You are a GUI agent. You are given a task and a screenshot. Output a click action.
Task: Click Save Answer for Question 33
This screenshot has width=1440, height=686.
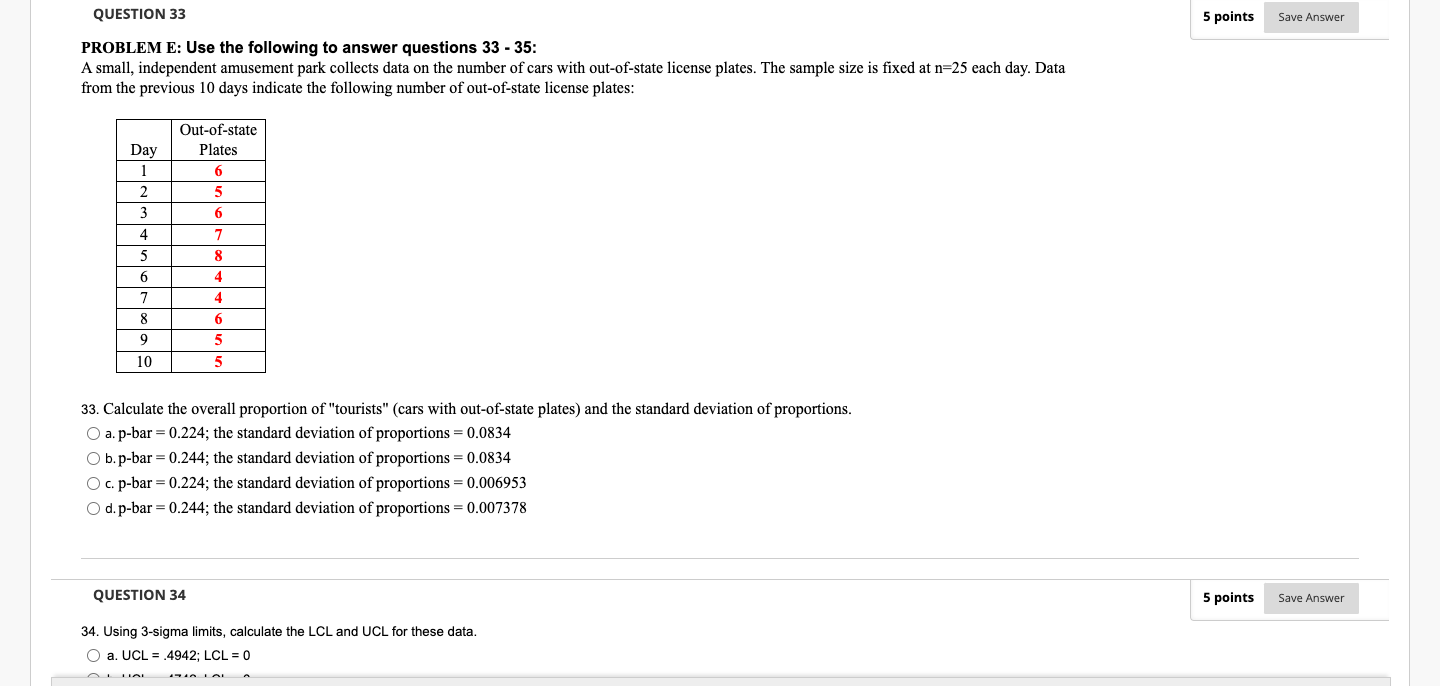(1310, 17)
